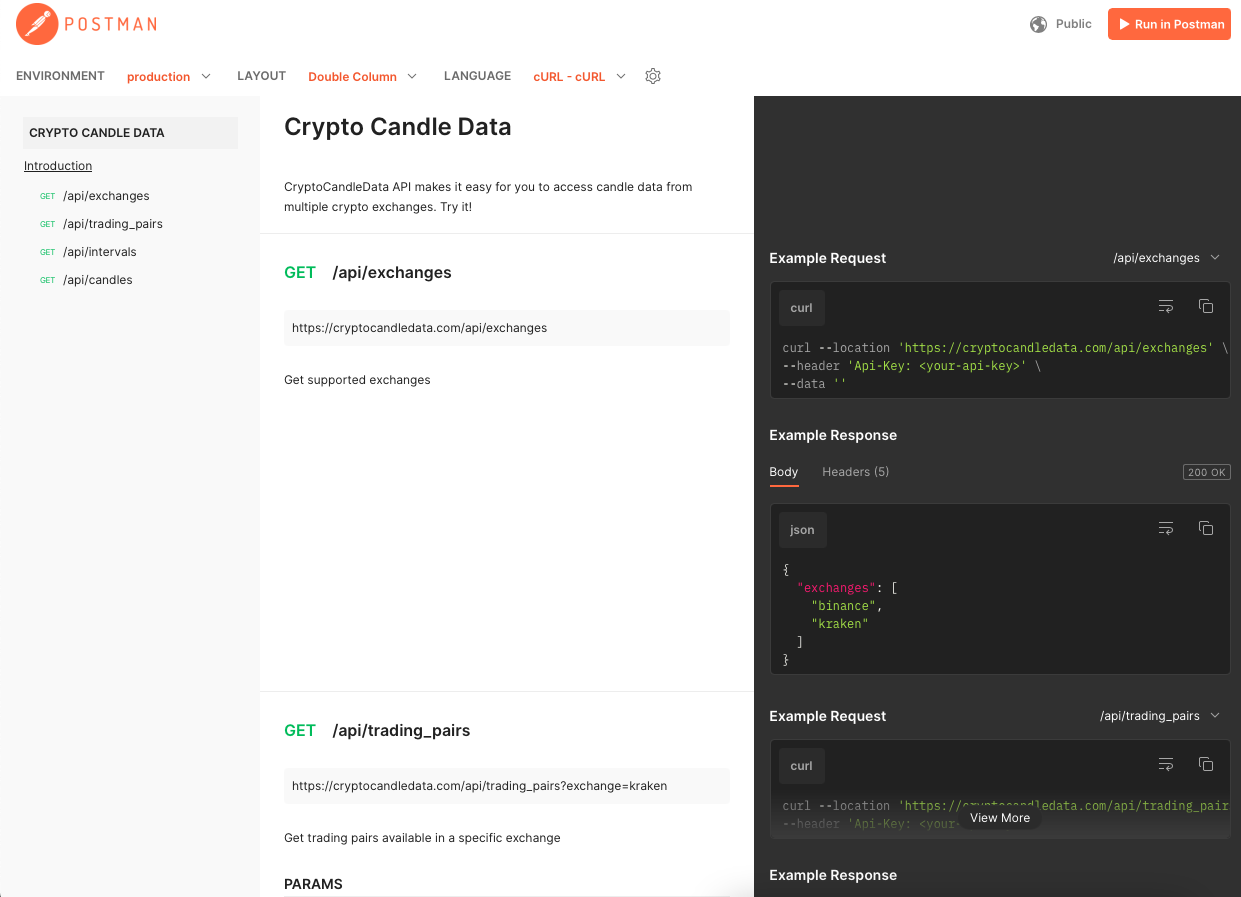Click the "exchanges" key in json response
The width and height of the screenshot is (1241, 897).
click(836, 588)
